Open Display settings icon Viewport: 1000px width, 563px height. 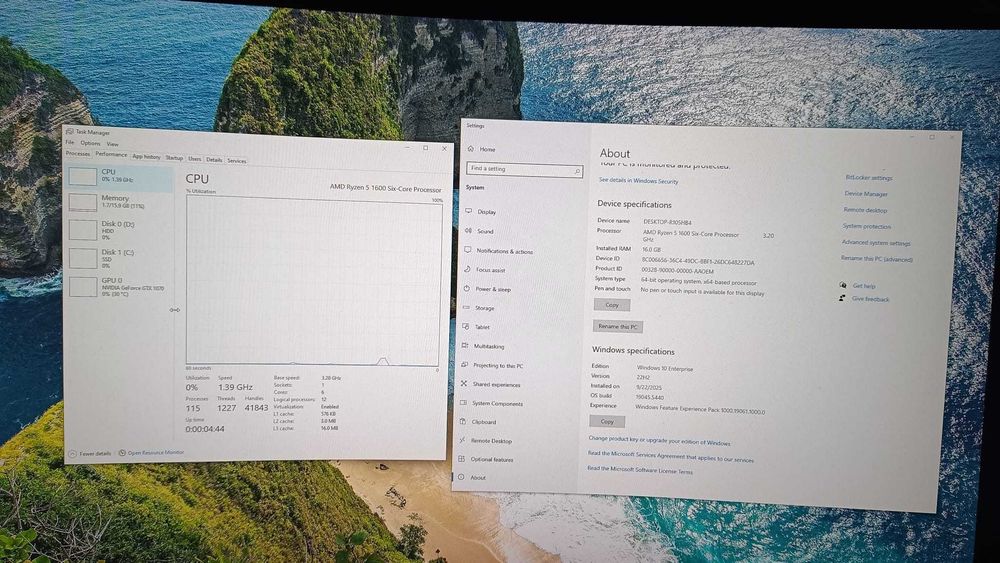tap(468, 211)
